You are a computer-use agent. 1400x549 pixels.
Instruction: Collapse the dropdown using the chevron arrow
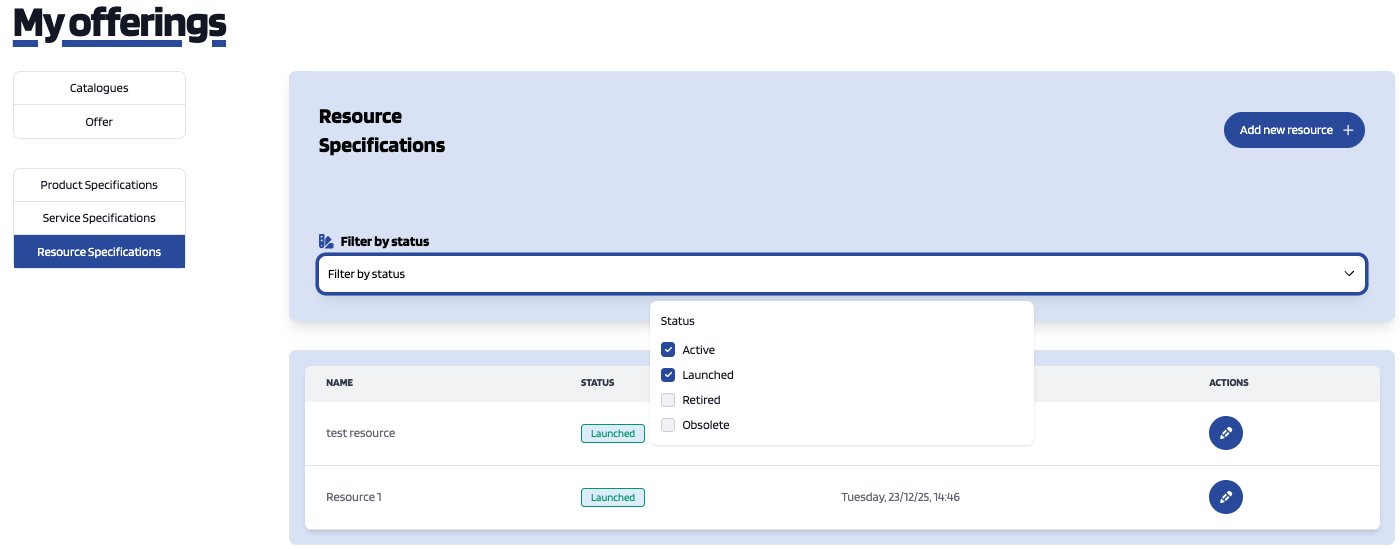(1349, 274)
